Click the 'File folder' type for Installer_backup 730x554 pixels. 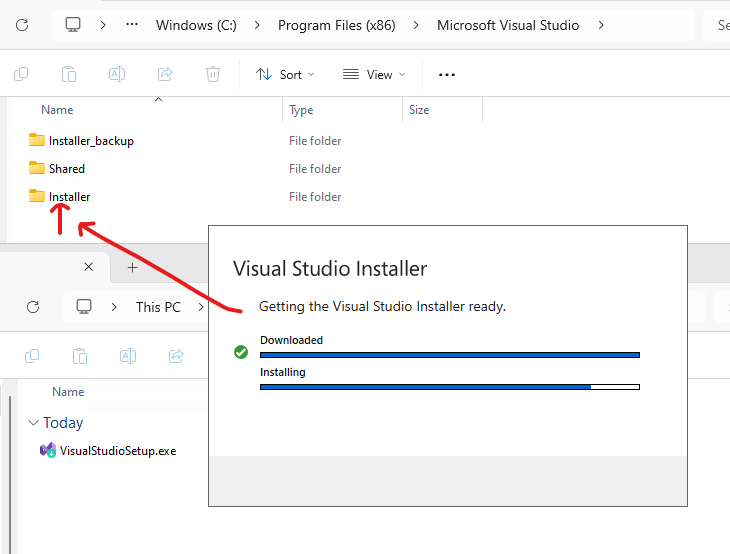coord(315,141)
